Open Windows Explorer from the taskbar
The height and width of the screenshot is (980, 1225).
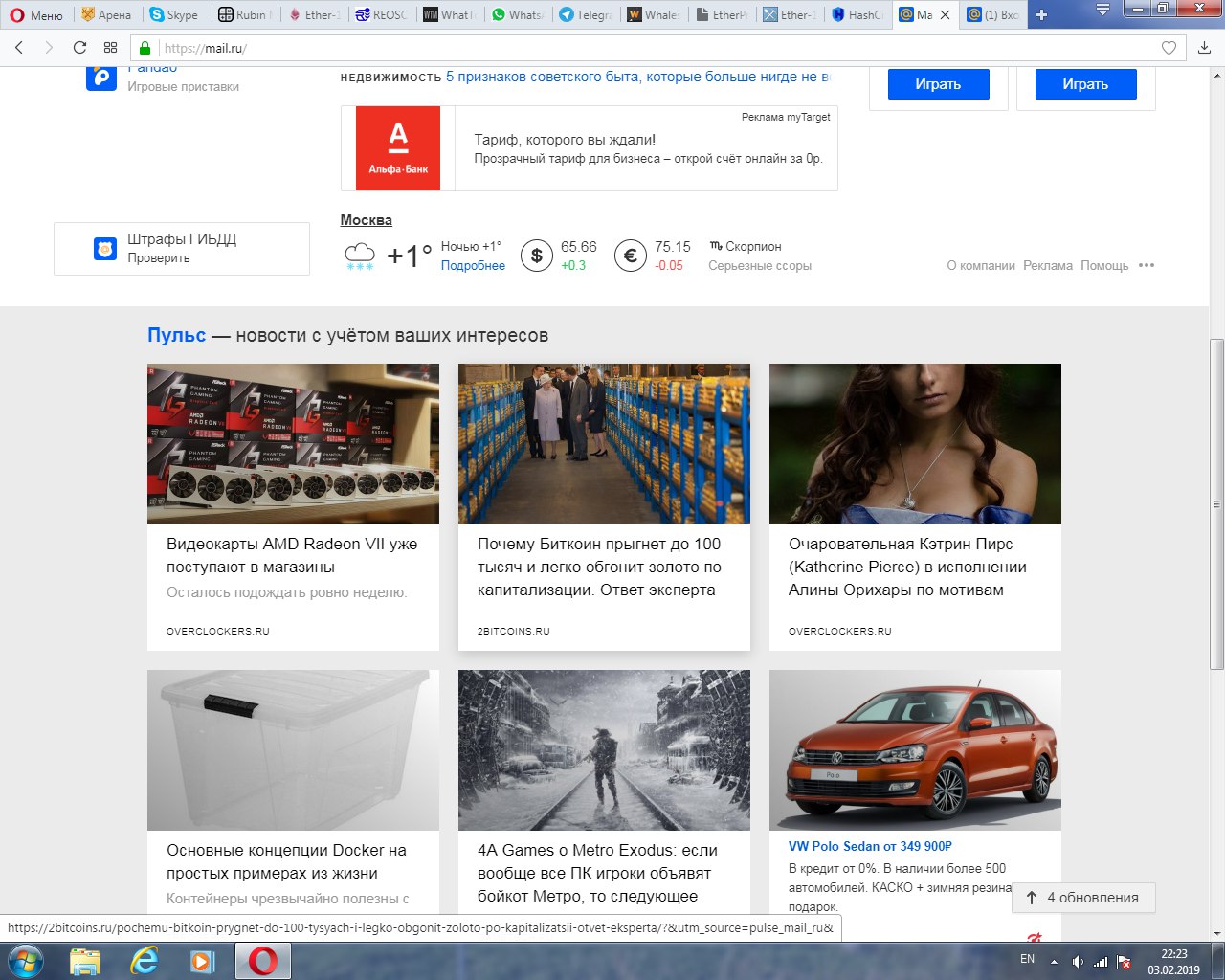[85, 961]
